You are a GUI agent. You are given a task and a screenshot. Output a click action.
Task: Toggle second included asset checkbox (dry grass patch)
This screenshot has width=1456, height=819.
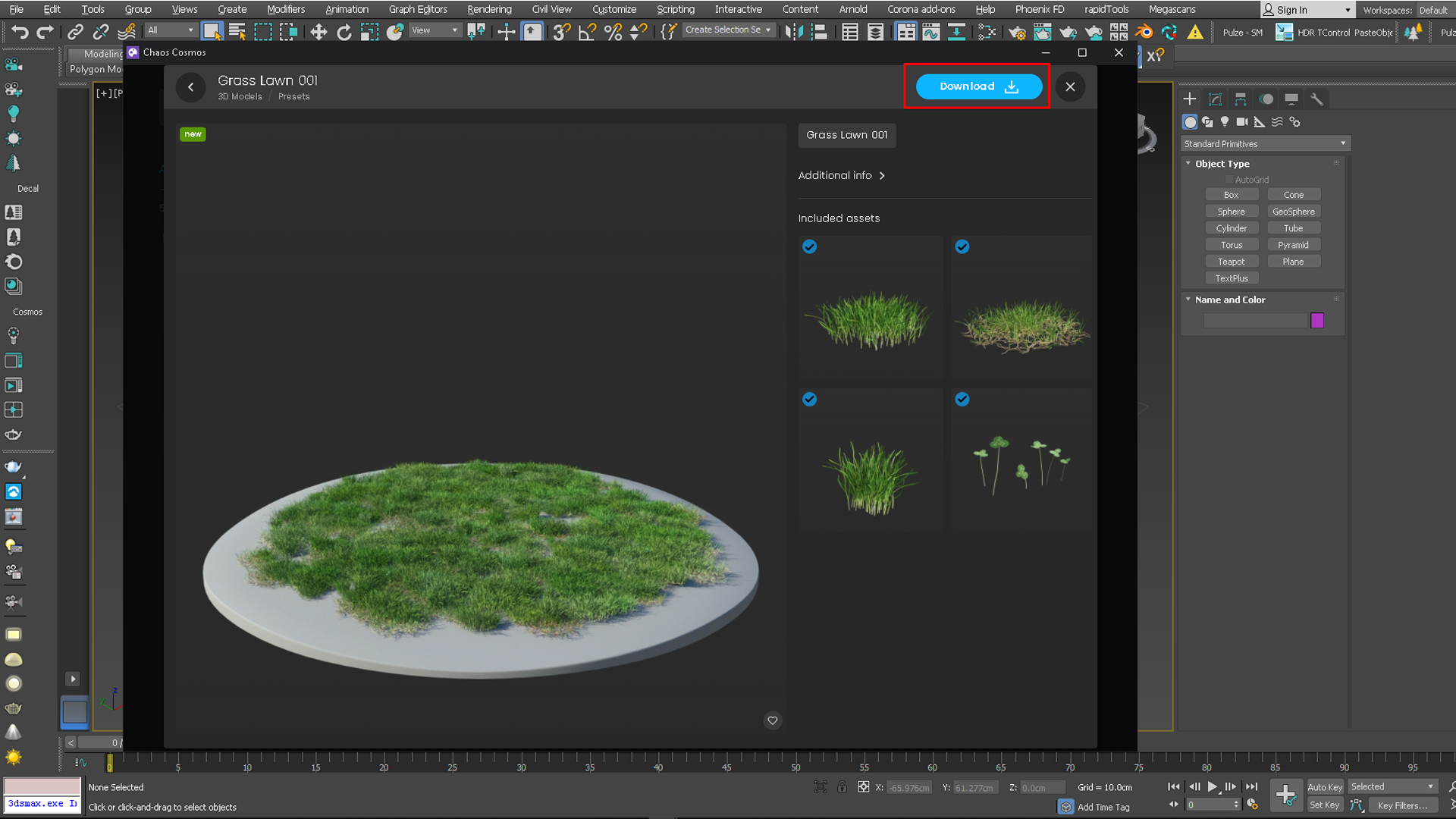[962, 246]
